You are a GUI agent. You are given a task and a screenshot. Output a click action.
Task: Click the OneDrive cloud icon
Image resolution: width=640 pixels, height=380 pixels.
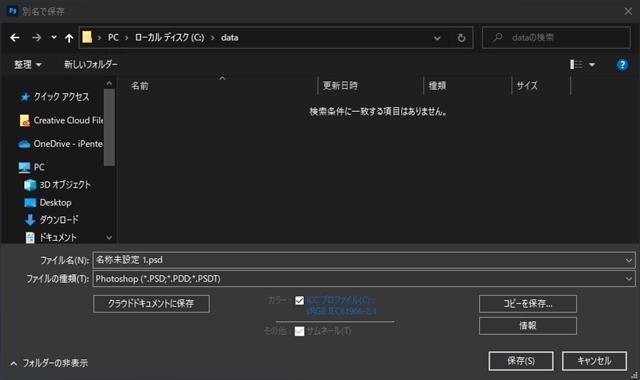click(x=24, y=144)
